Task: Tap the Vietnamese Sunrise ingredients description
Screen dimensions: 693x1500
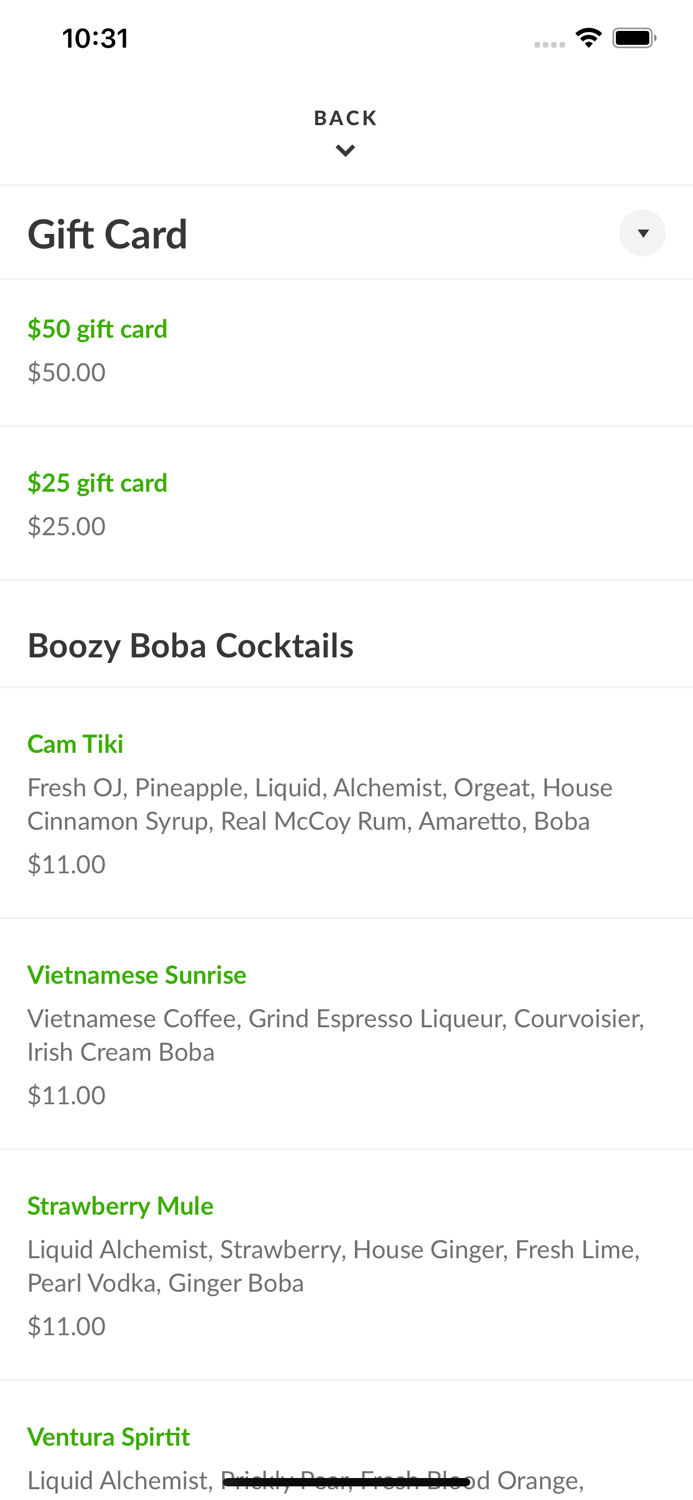Action: 335,1035
